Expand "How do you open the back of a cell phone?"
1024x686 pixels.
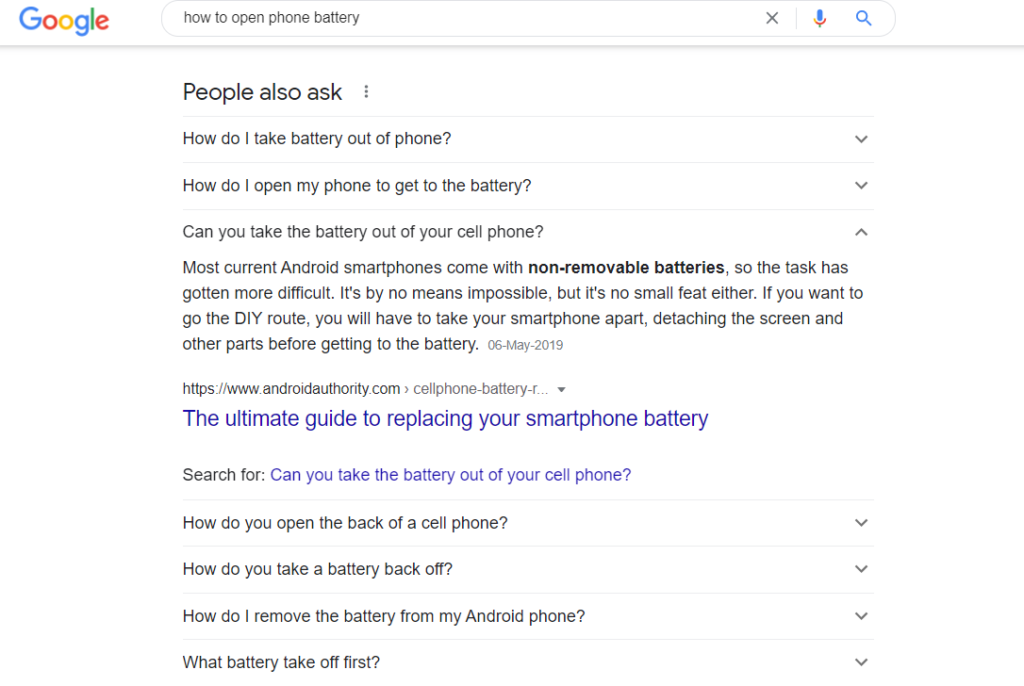coord(528,523)
